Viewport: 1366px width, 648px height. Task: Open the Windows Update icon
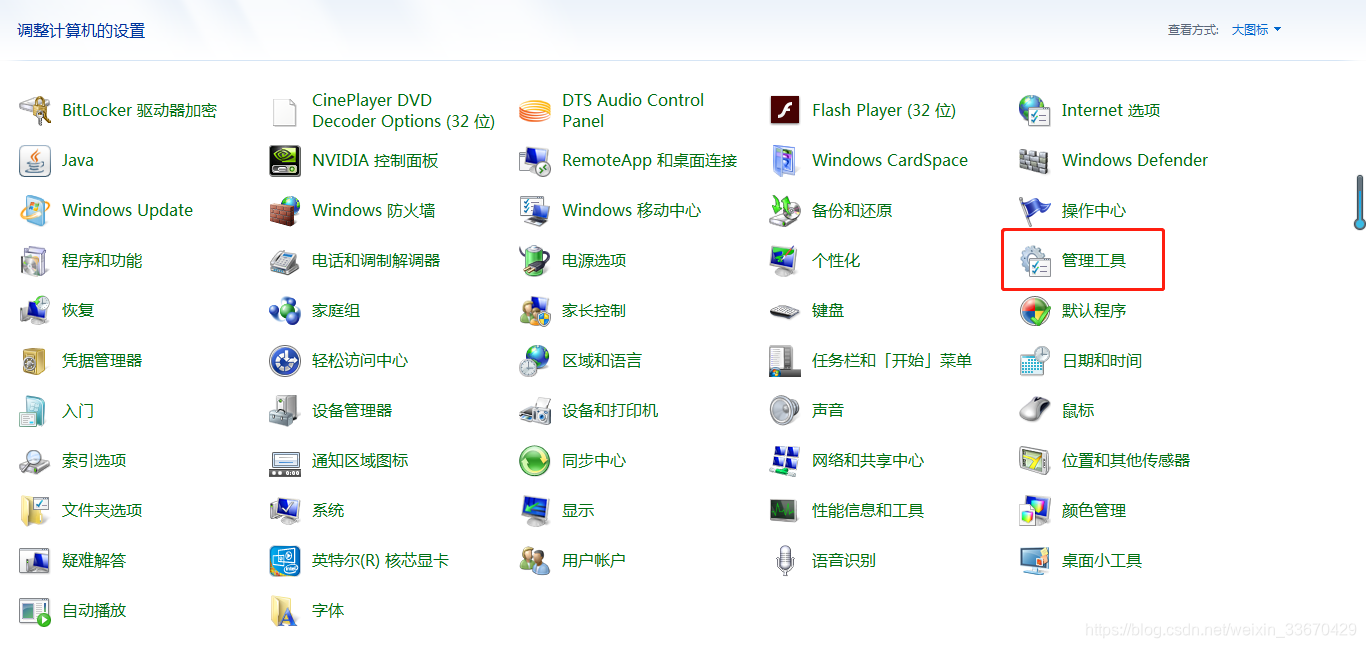[35, 210]
